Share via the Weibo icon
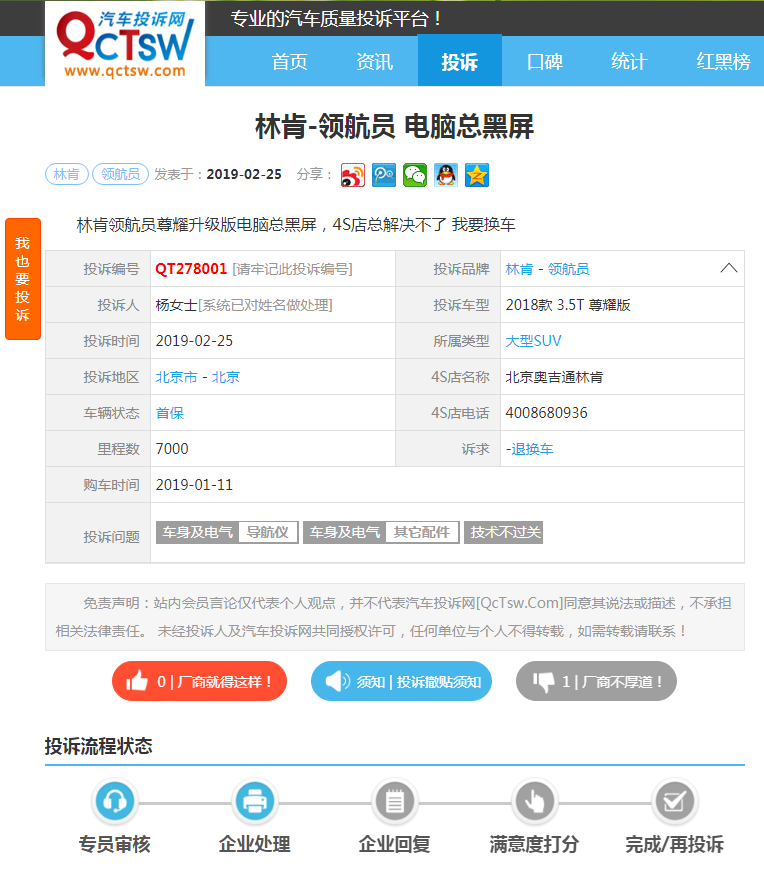This screenshot has height=876, width=764. [353, 175]
